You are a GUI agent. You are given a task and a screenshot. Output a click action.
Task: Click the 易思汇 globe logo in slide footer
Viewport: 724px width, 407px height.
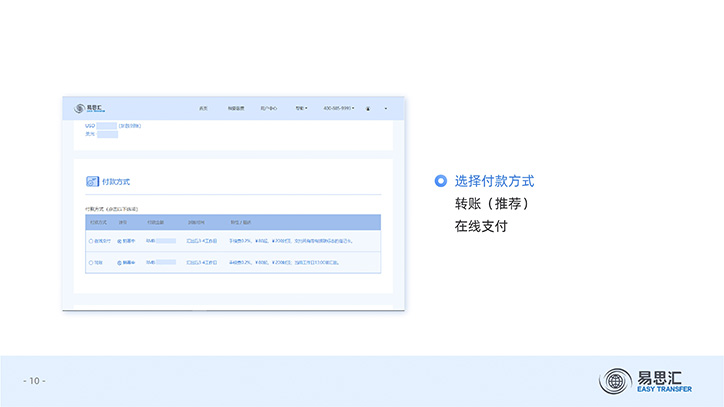614,381
